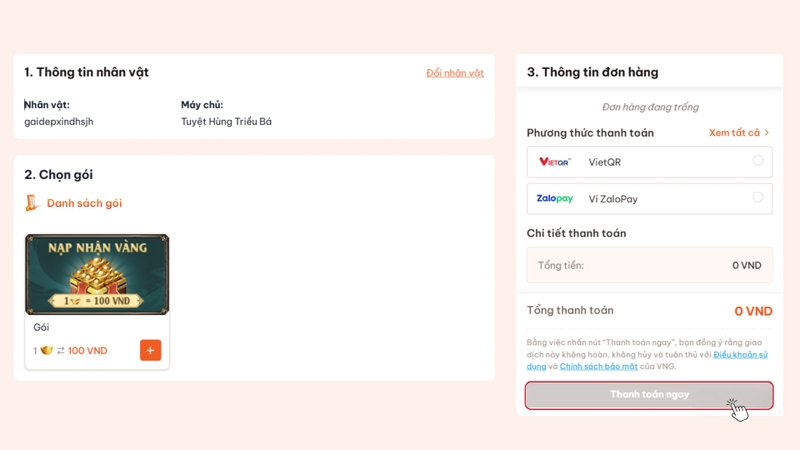Click the orange plus button on the package card

tap(151, 351)
